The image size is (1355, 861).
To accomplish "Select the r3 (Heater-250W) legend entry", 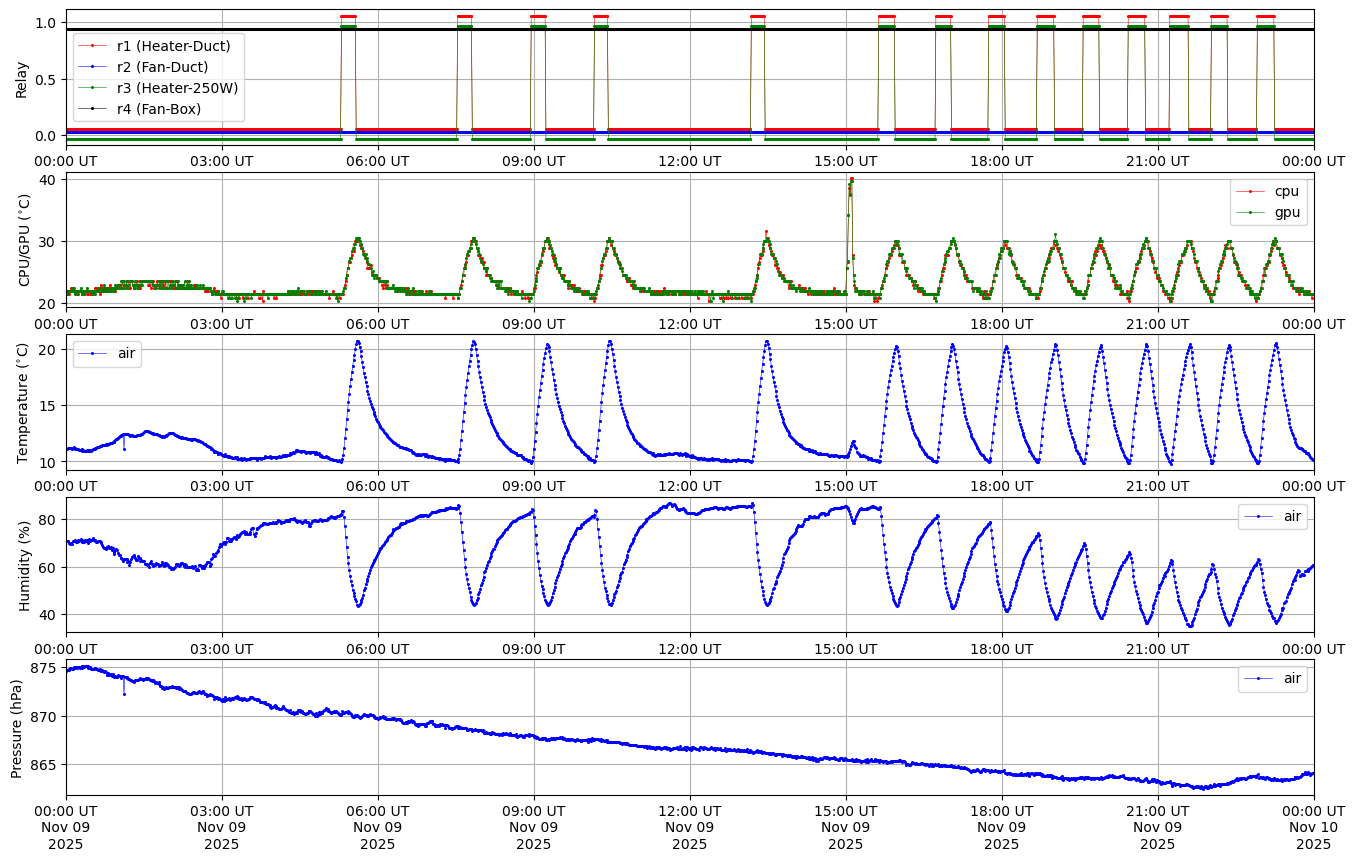I will pos(177,88).
